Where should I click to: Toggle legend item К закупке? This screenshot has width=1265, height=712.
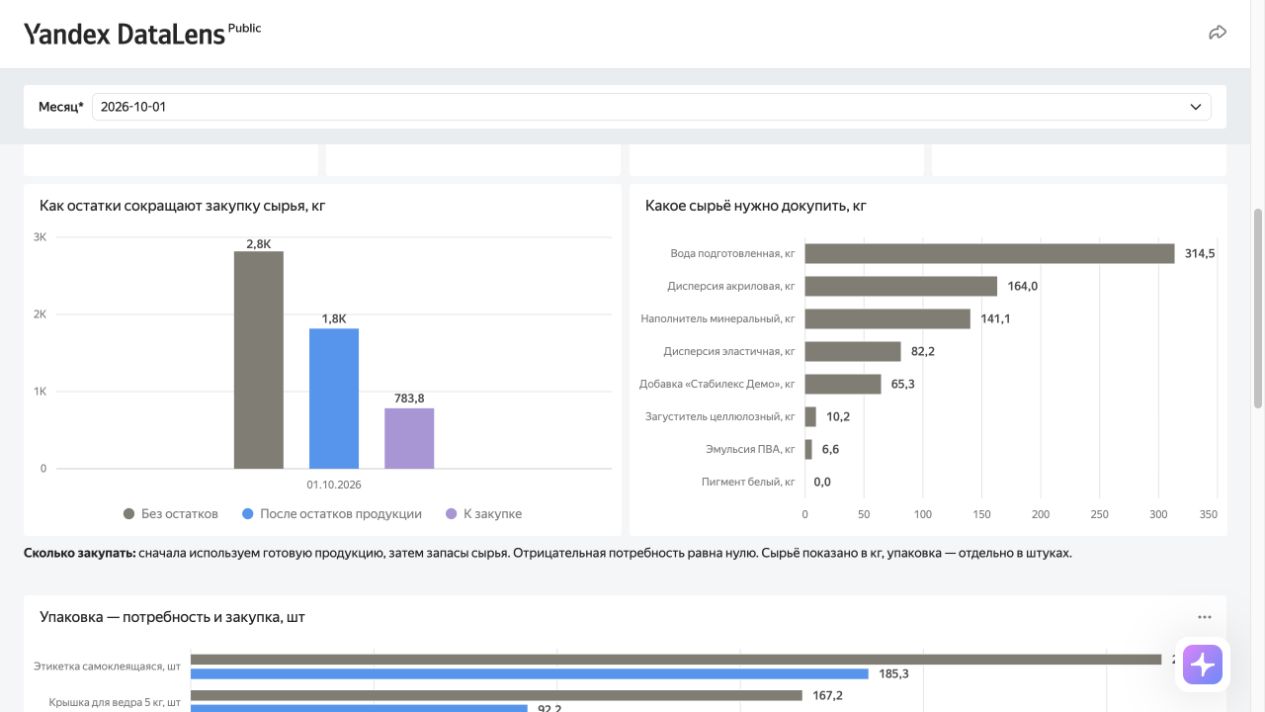click(484, 514)
